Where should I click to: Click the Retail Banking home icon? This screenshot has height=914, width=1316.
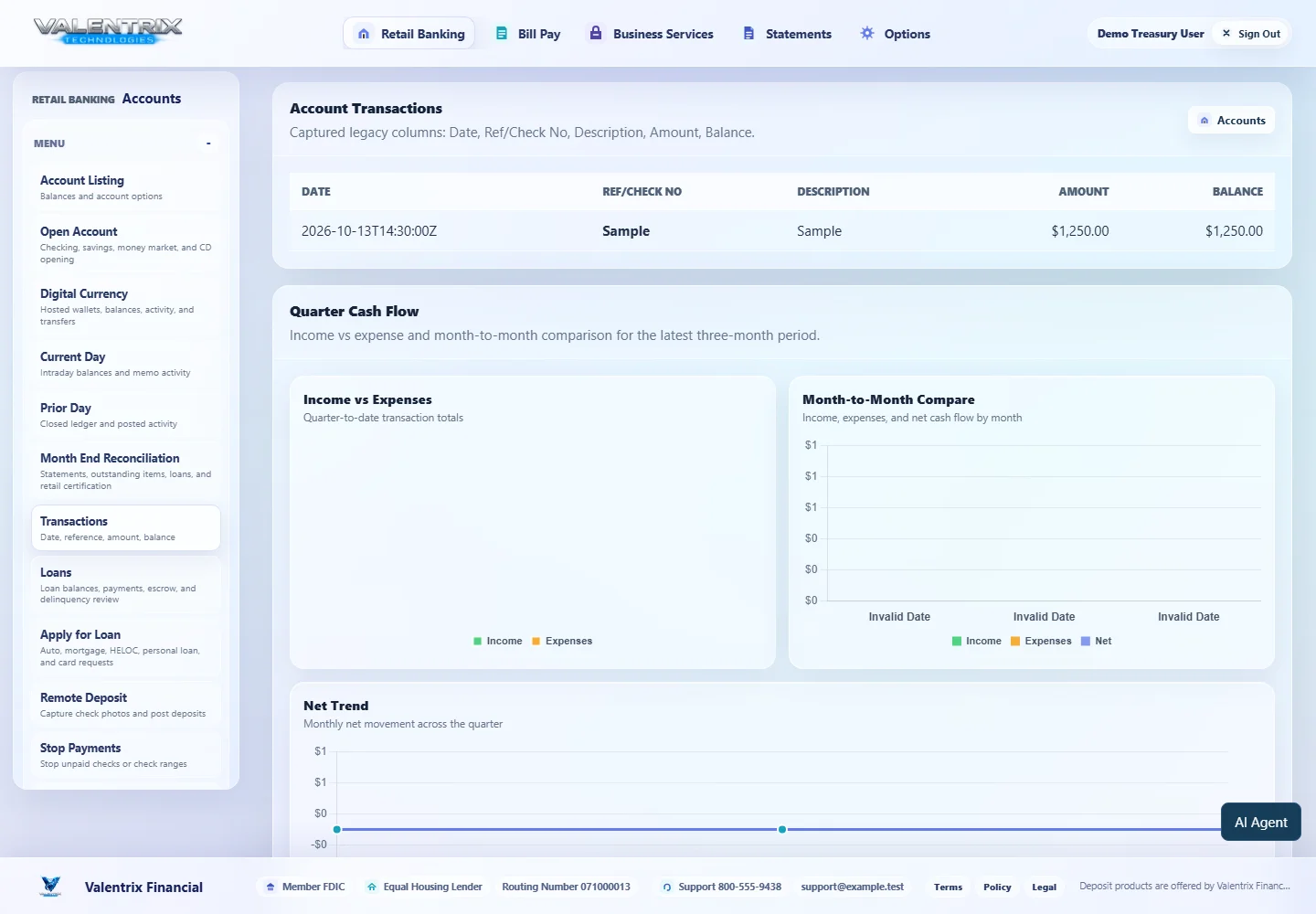364,34
